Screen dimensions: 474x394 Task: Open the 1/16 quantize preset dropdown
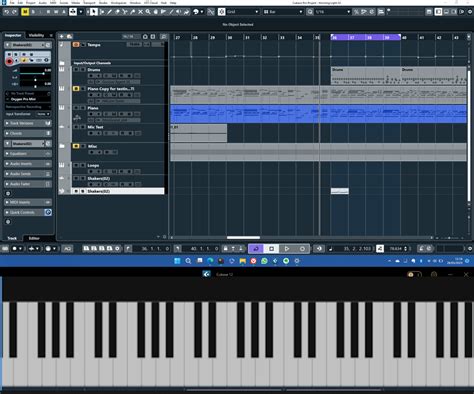coord(333,12)
